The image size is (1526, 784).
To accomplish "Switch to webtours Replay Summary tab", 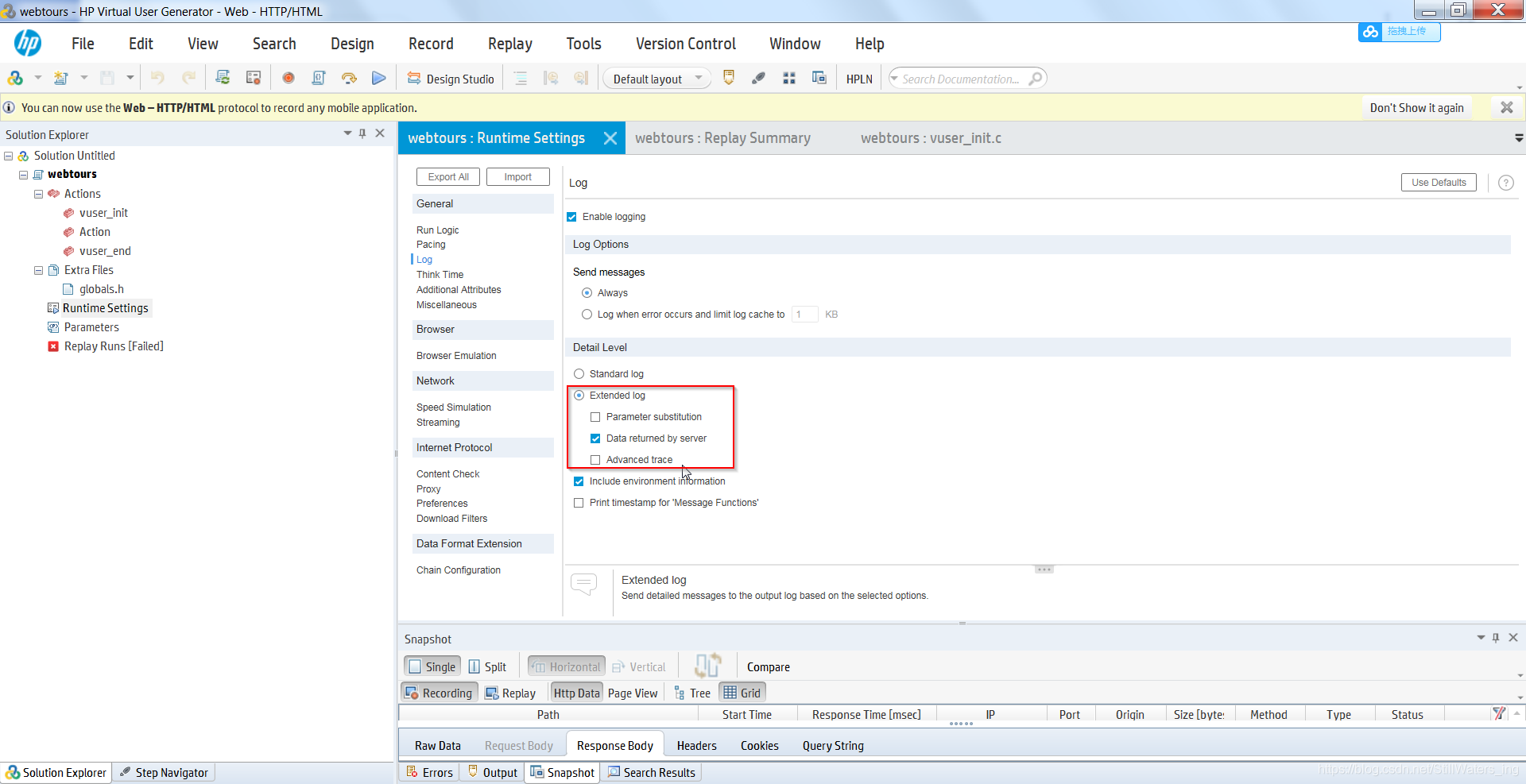I will coord(722,138).
